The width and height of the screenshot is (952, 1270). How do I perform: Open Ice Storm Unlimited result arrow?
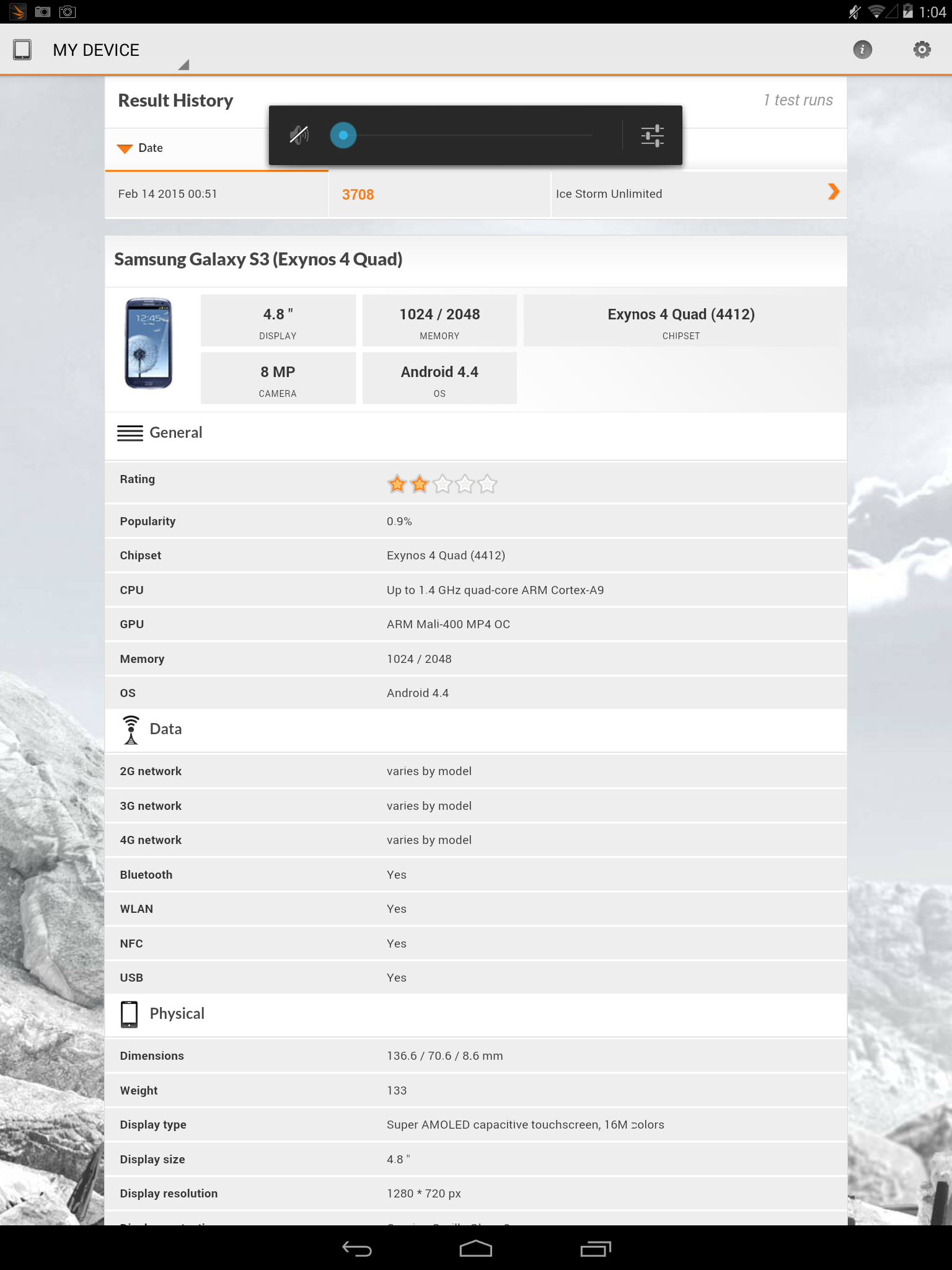[834, 192]
